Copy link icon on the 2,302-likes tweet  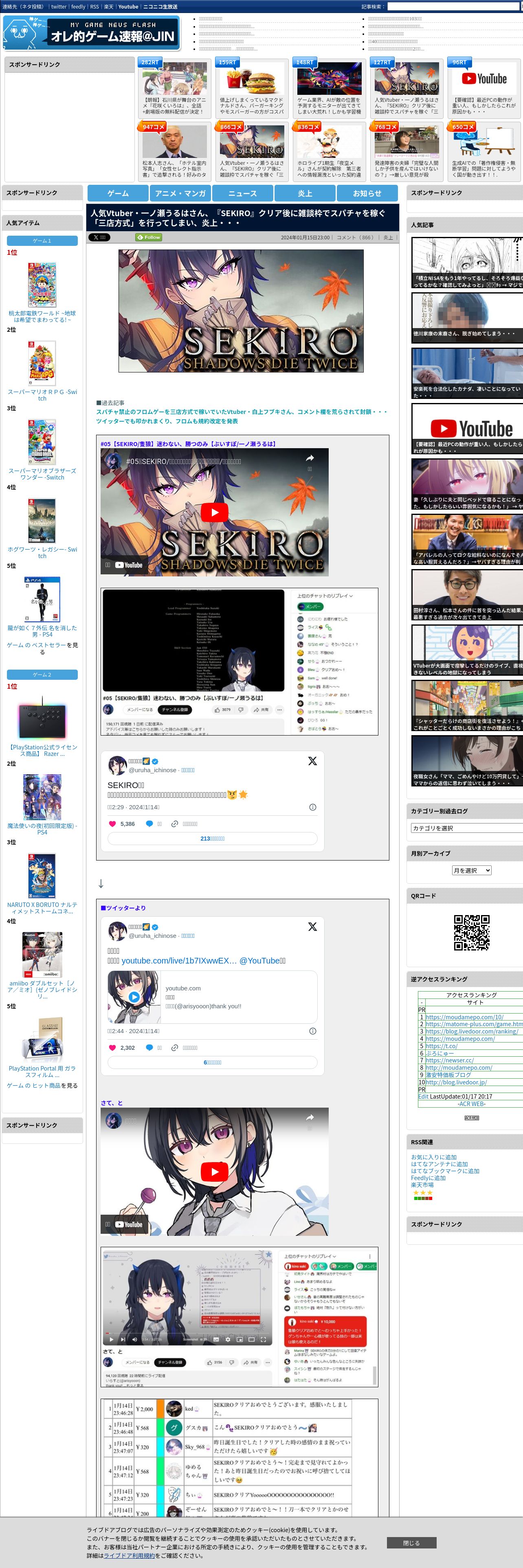point(175,1047)
